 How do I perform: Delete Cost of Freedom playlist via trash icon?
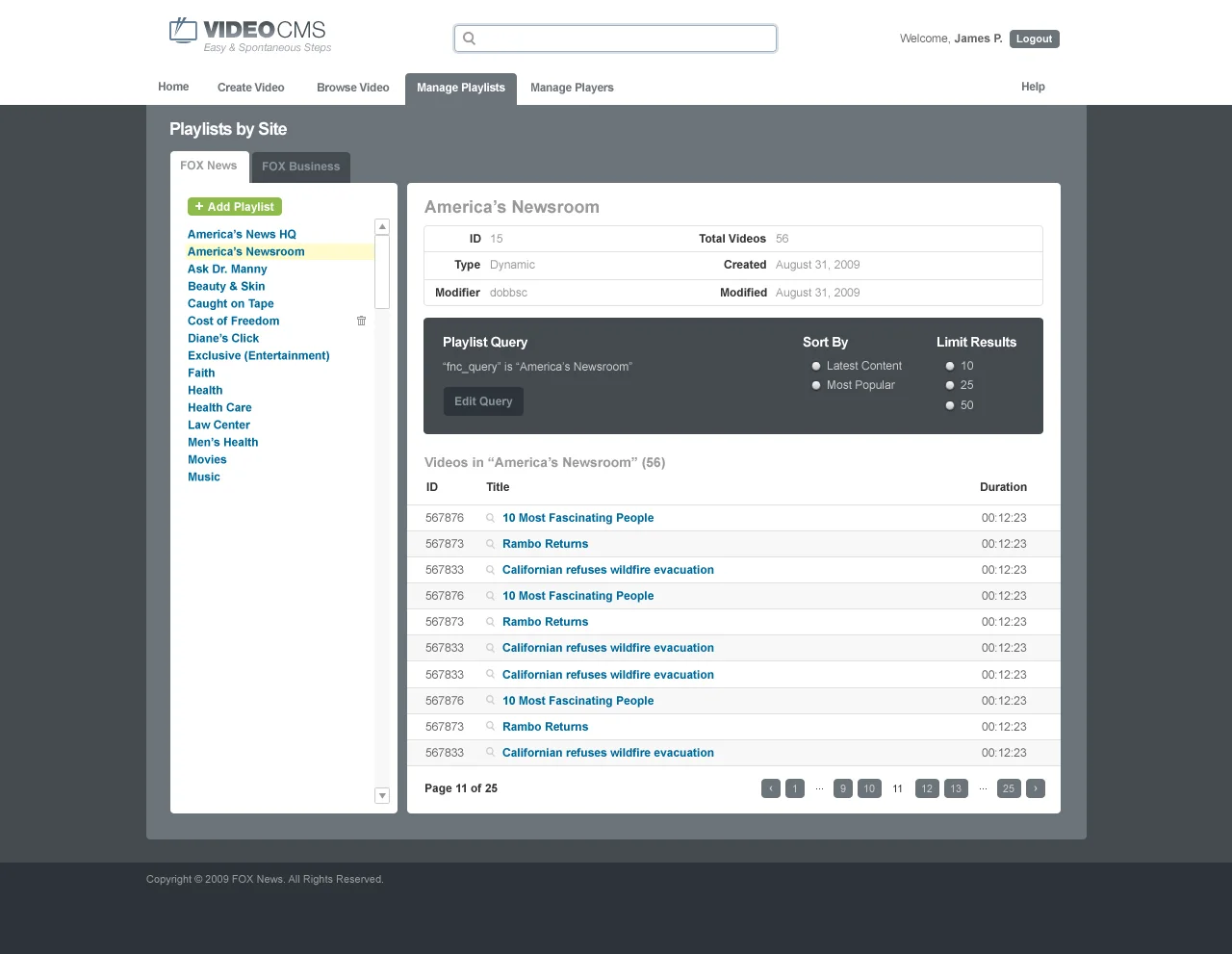click(x=362, y=321)
